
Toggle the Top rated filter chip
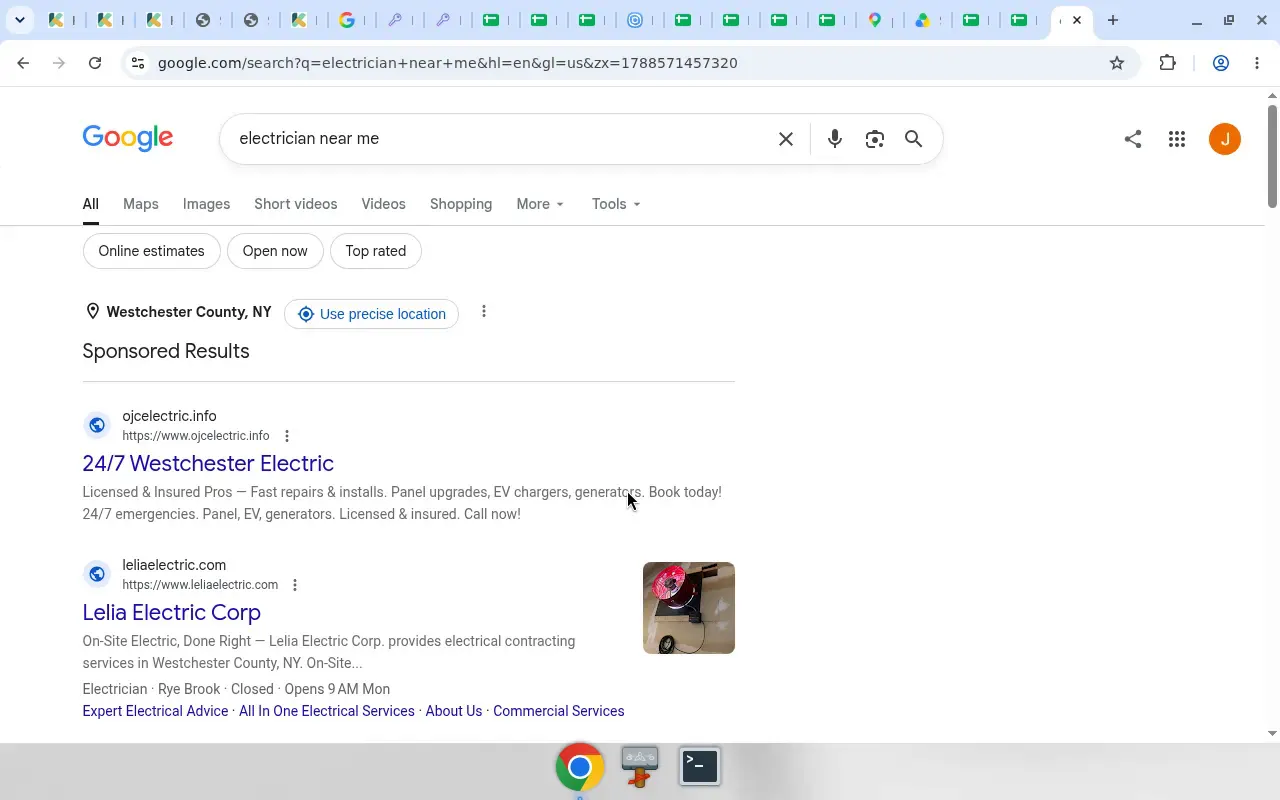pos(376,251)
